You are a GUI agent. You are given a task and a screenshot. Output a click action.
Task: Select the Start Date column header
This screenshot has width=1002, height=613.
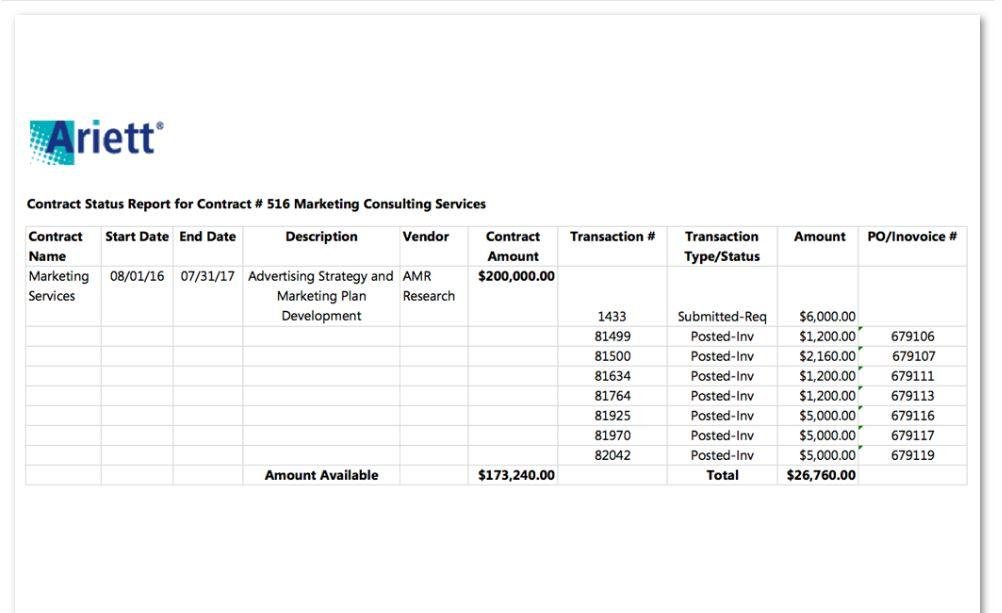[x=137, y=237]
